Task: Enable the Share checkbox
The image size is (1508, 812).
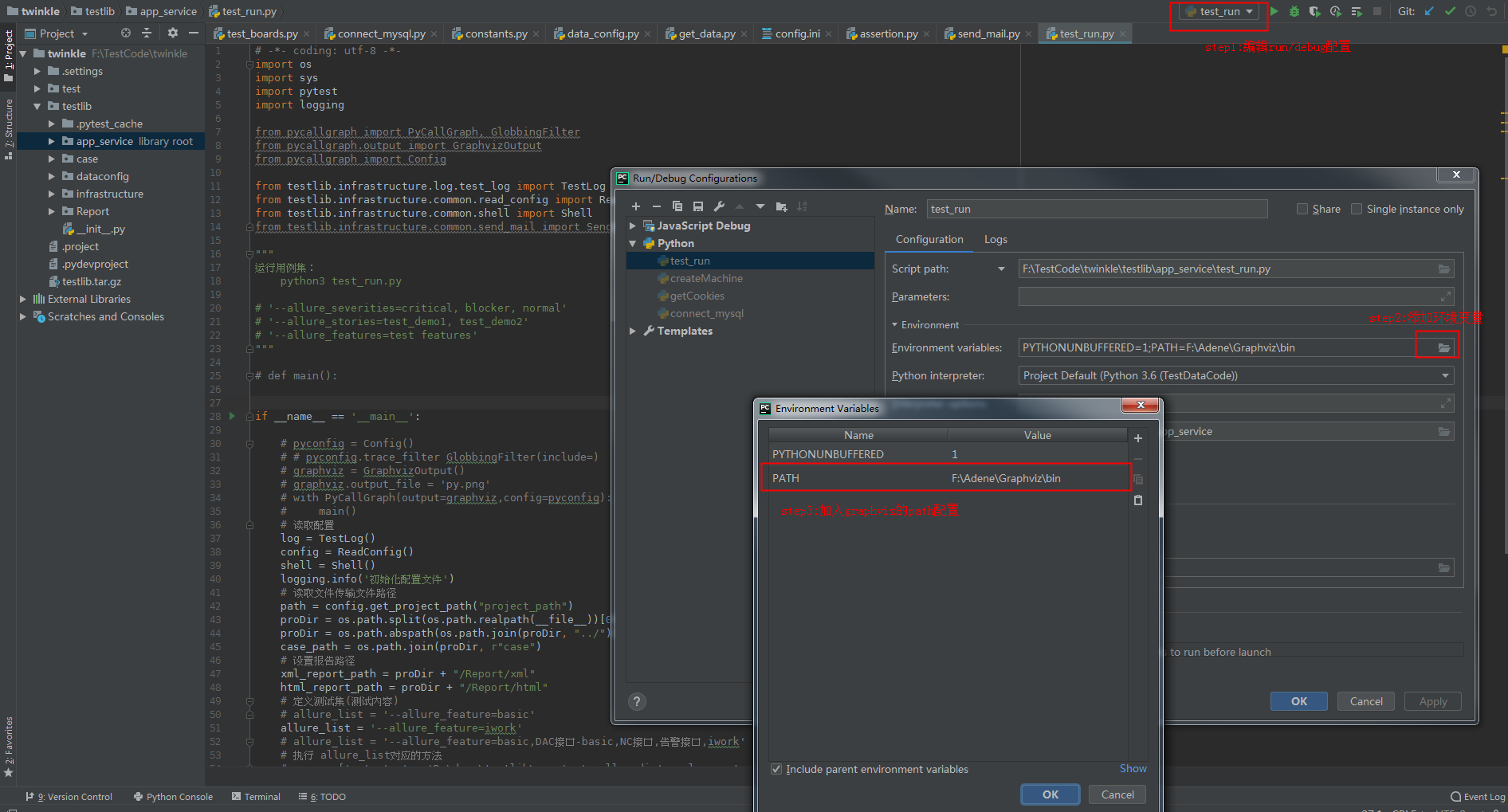Action: (x=1302, y=209)
